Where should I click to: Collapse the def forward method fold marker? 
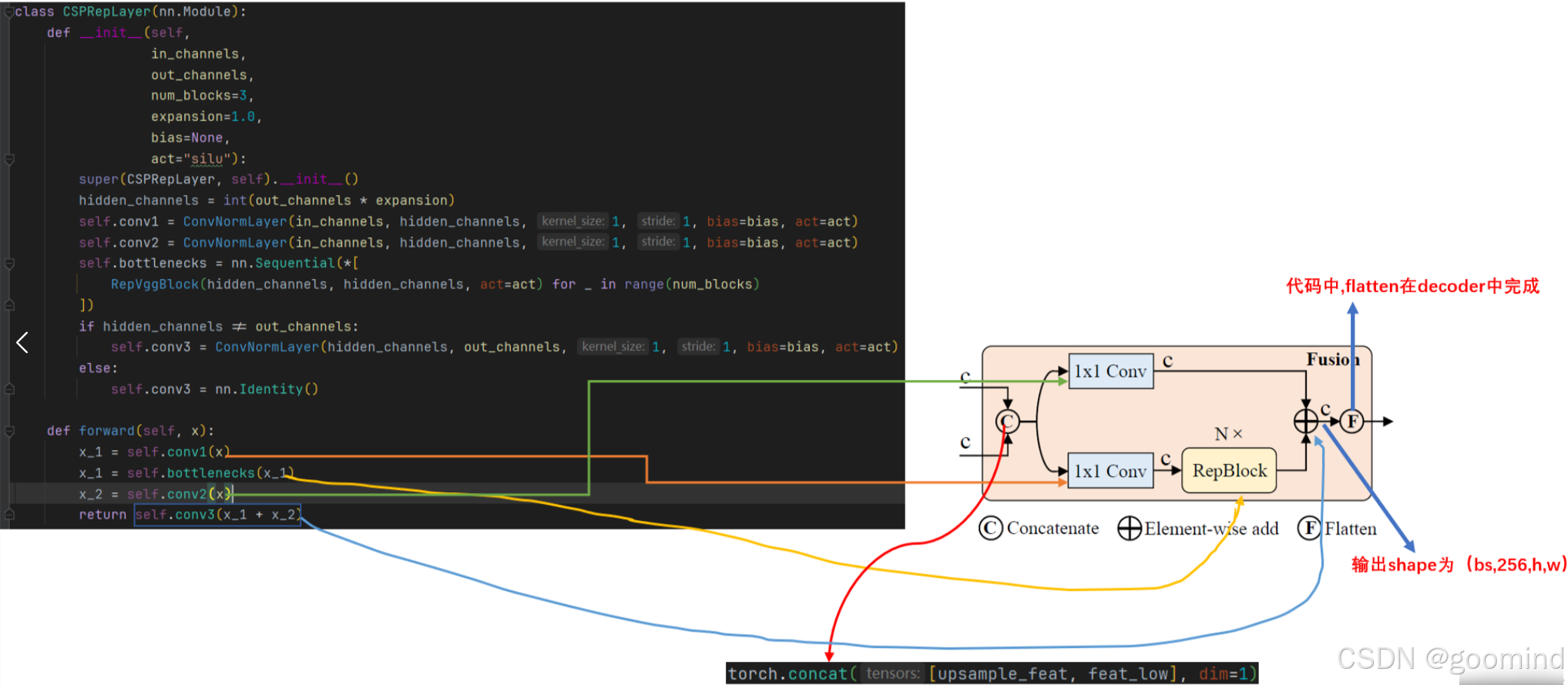click(x=9, y=431)
